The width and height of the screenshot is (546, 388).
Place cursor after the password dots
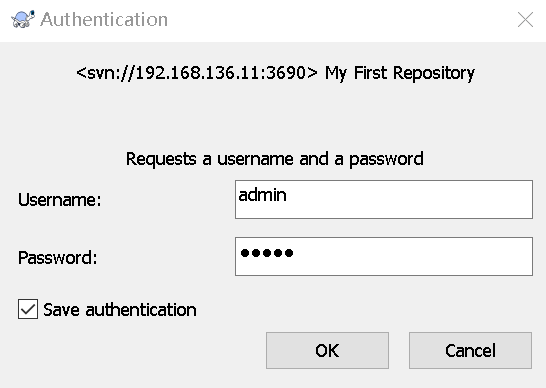(x=295, y=253)
